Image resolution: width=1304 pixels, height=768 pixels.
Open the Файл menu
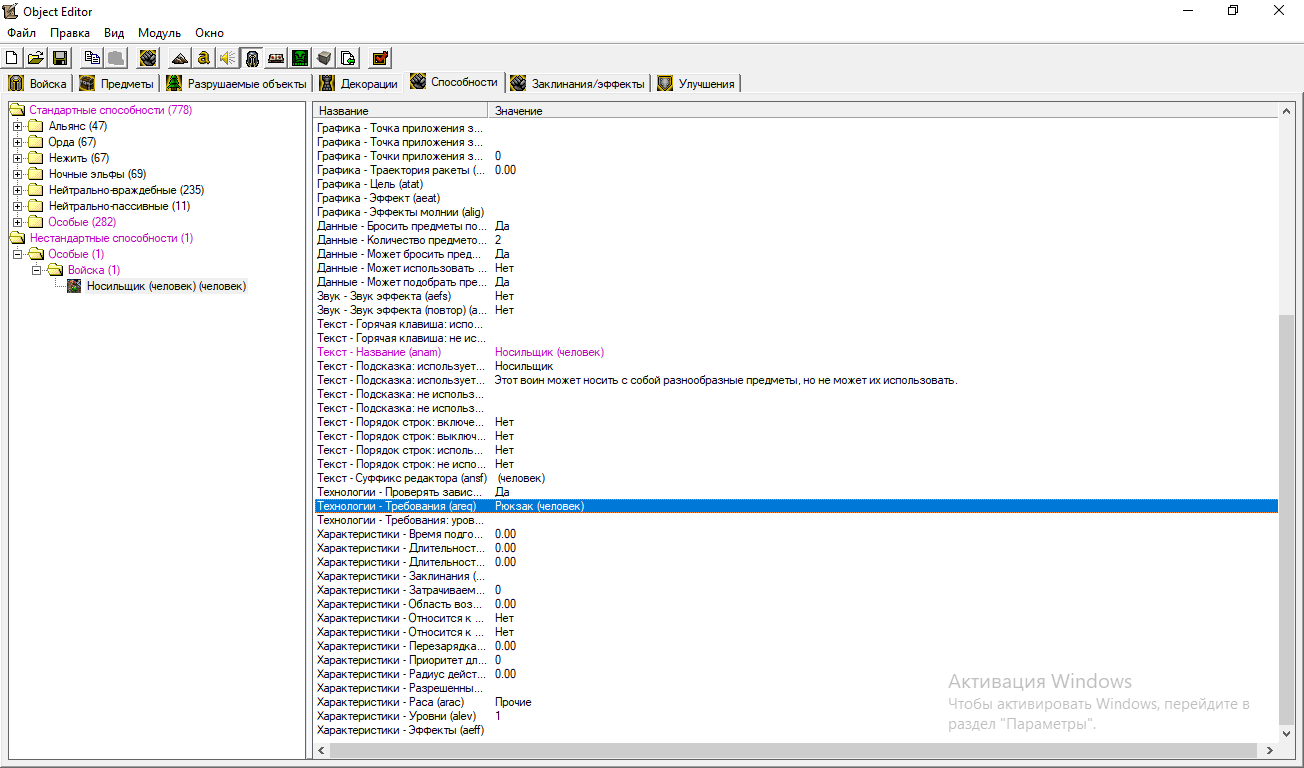(x=21, y=33)
